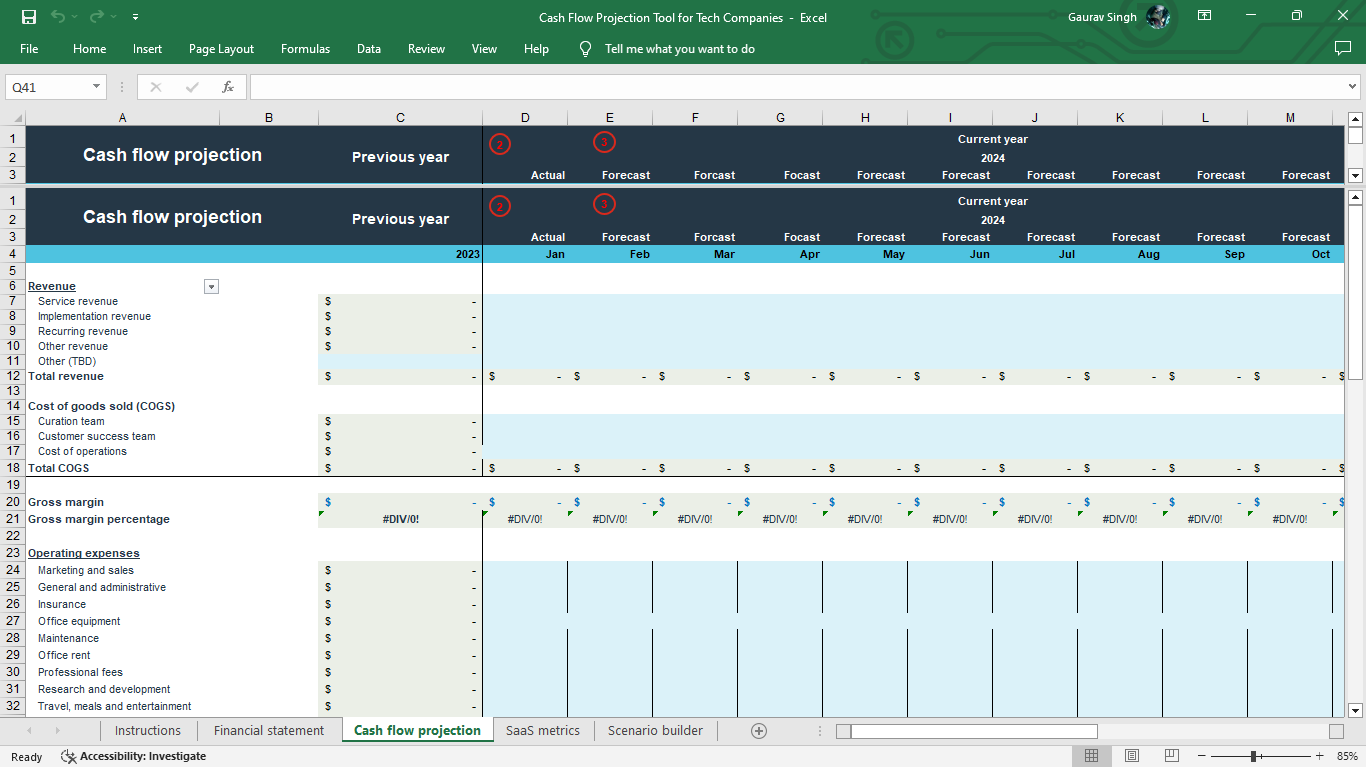Click the Normal view icon in status bar
The image size is (1366, 768).
click(1092, 756)
